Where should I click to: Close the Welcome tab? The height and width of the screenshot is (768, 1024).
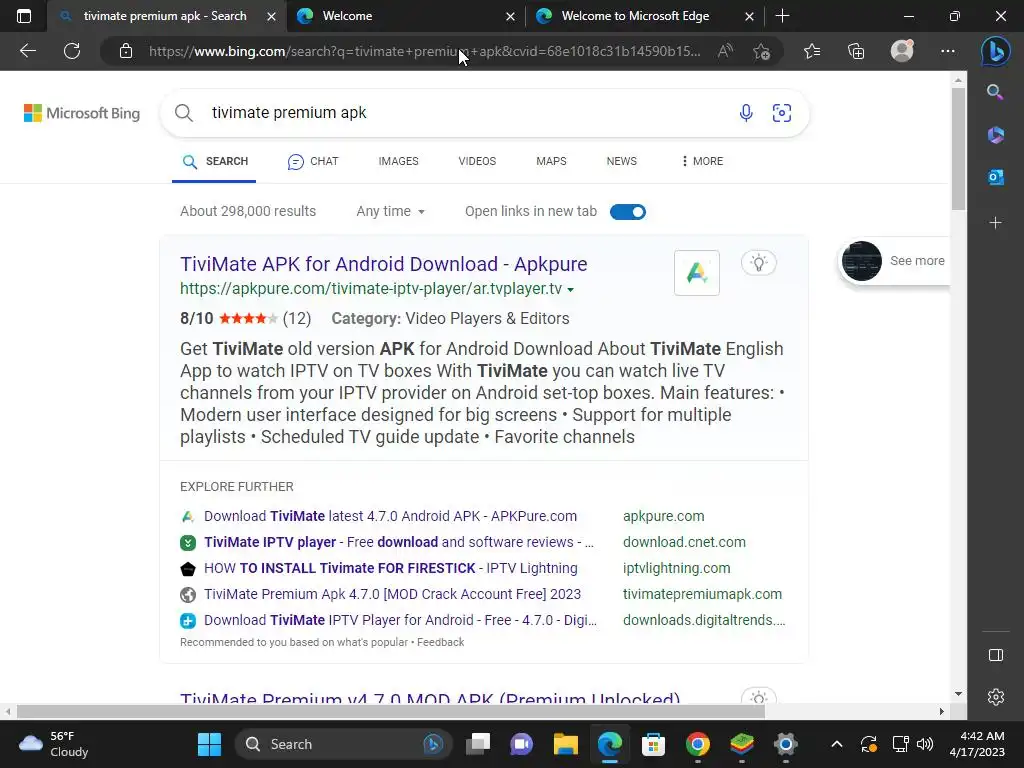[x=510, y=16]
